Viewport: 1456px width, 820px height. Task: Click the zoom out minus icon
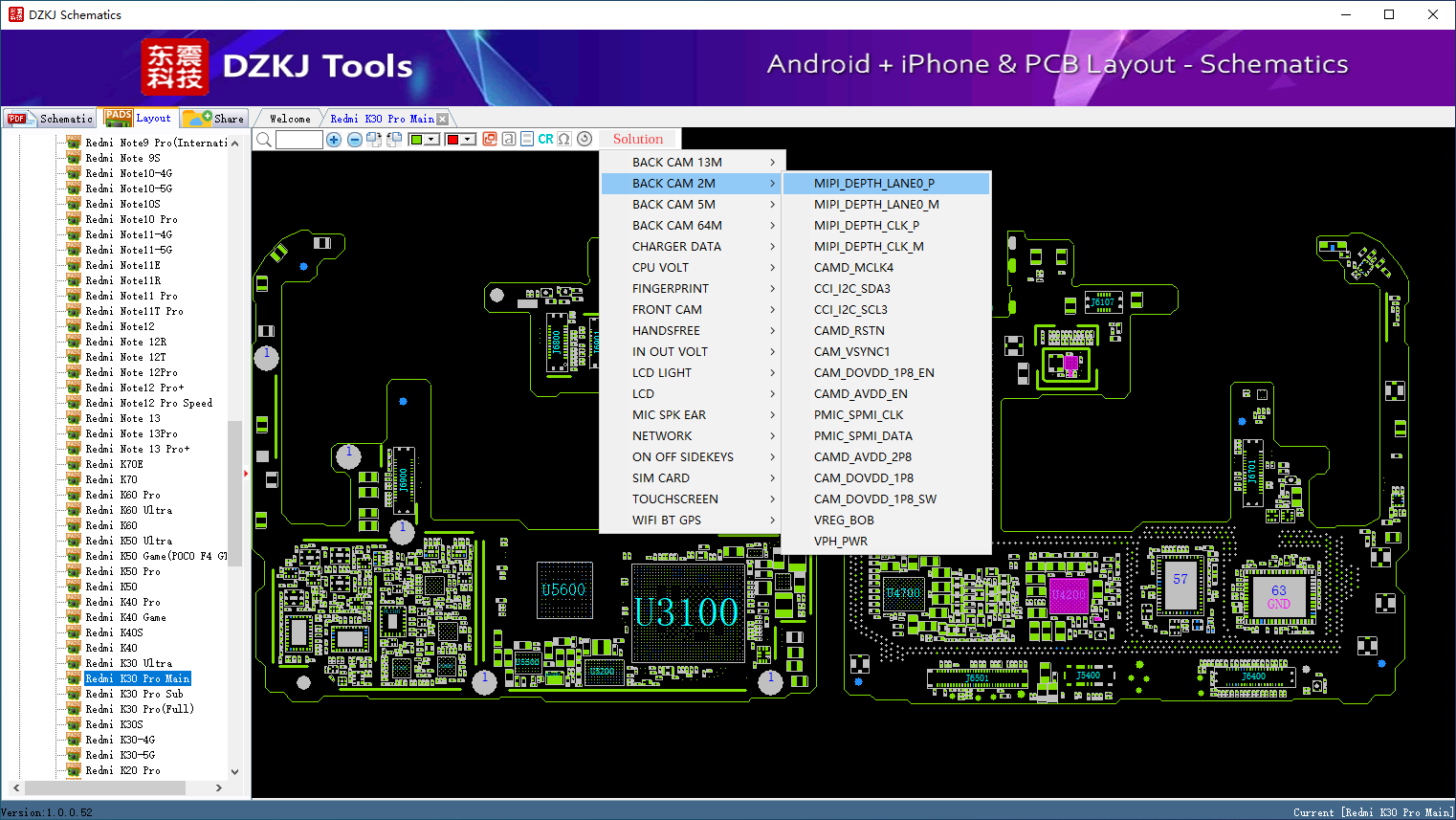click(x=355, y=140)
